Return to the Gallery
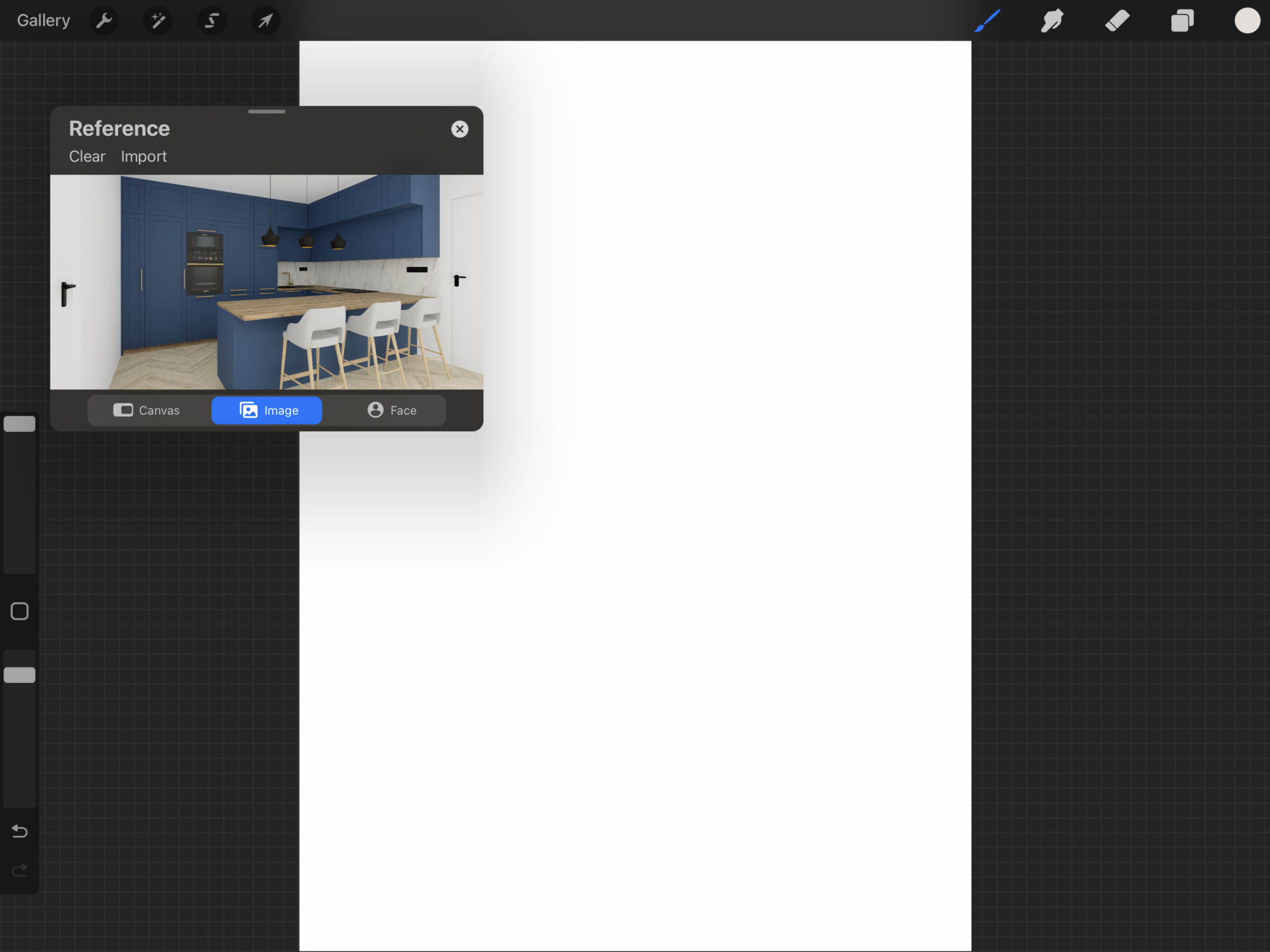The height and width of the screenshot is (952, 1270). click(43, 20)
